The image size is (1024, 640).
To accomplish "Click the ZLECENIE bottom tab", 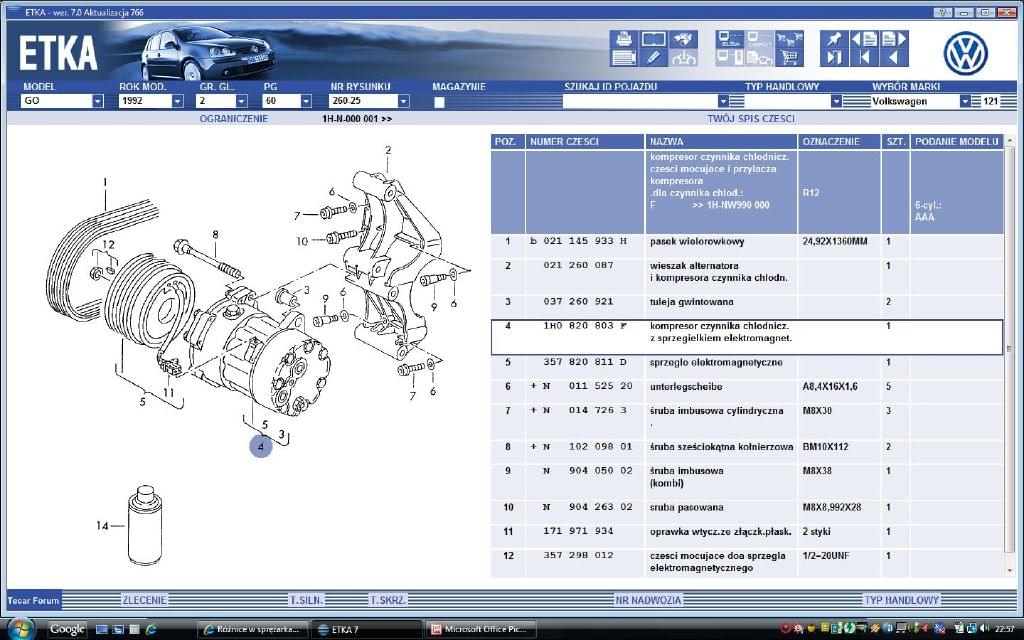I will [x=144, y=600].
